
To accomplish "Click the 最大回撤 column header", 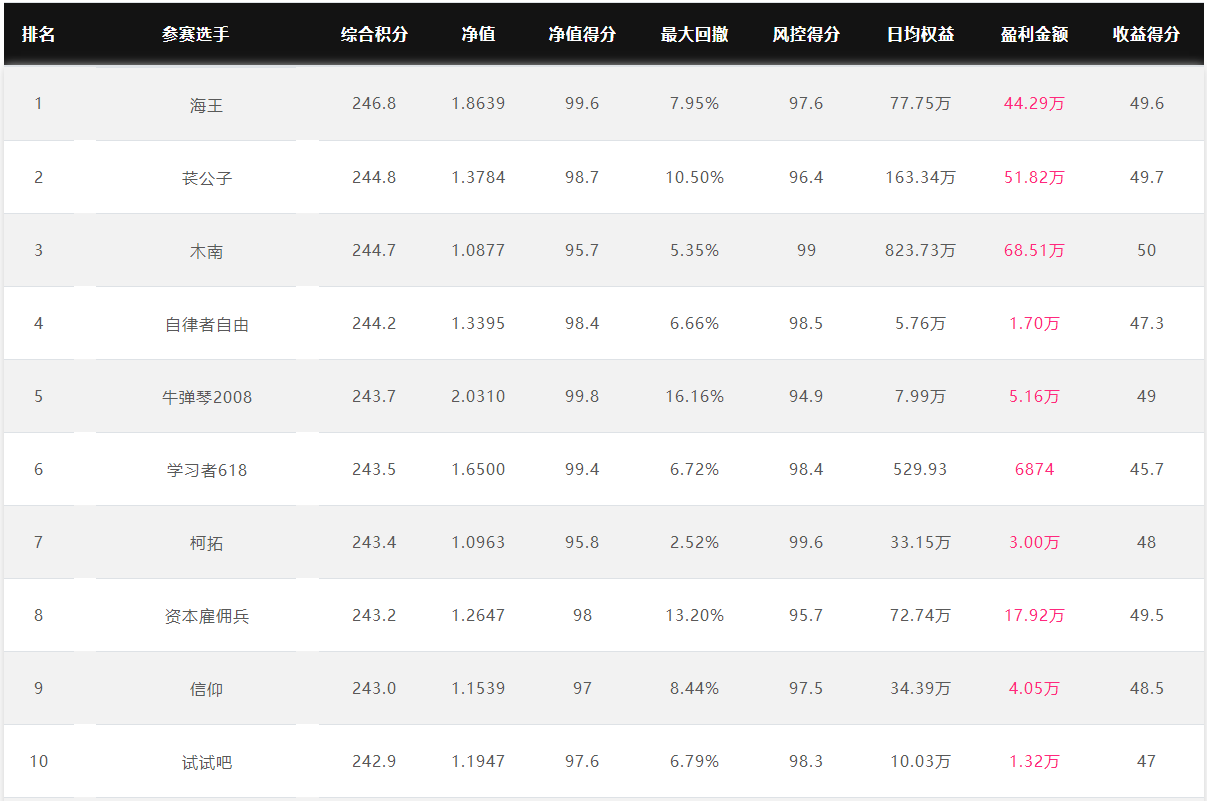I will pos(694,34).
